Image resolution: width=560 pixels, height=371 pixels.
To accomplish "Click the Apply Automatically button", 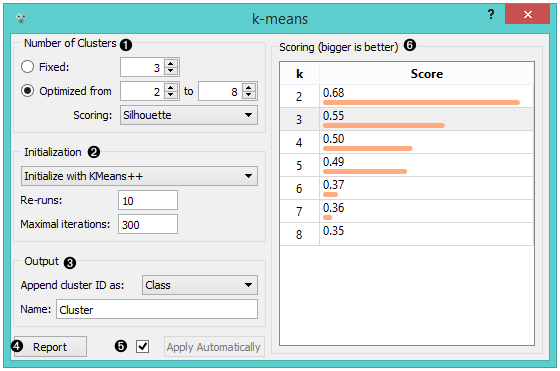I will click(x=214, y=346).
